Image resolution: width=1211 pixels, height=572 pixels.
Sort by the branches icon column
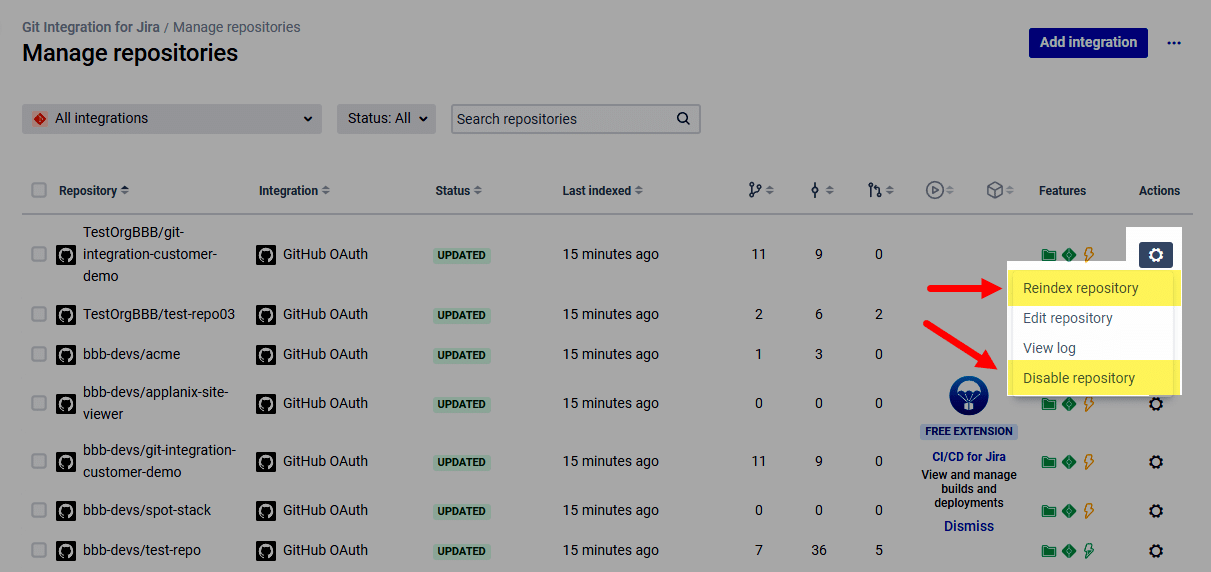tap(760, 190)
